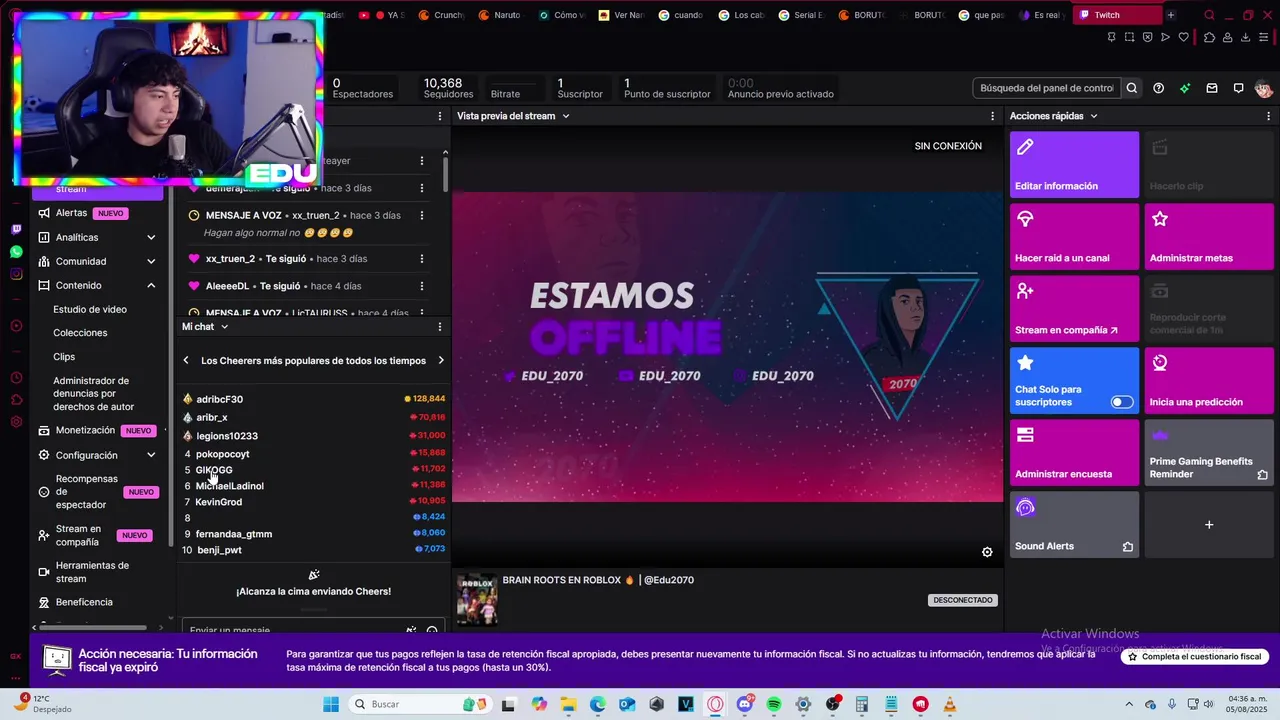The image size is (1280, 720).
Task: Click the dashboard search magnifier icon
Action: (x=1132, y=88)
